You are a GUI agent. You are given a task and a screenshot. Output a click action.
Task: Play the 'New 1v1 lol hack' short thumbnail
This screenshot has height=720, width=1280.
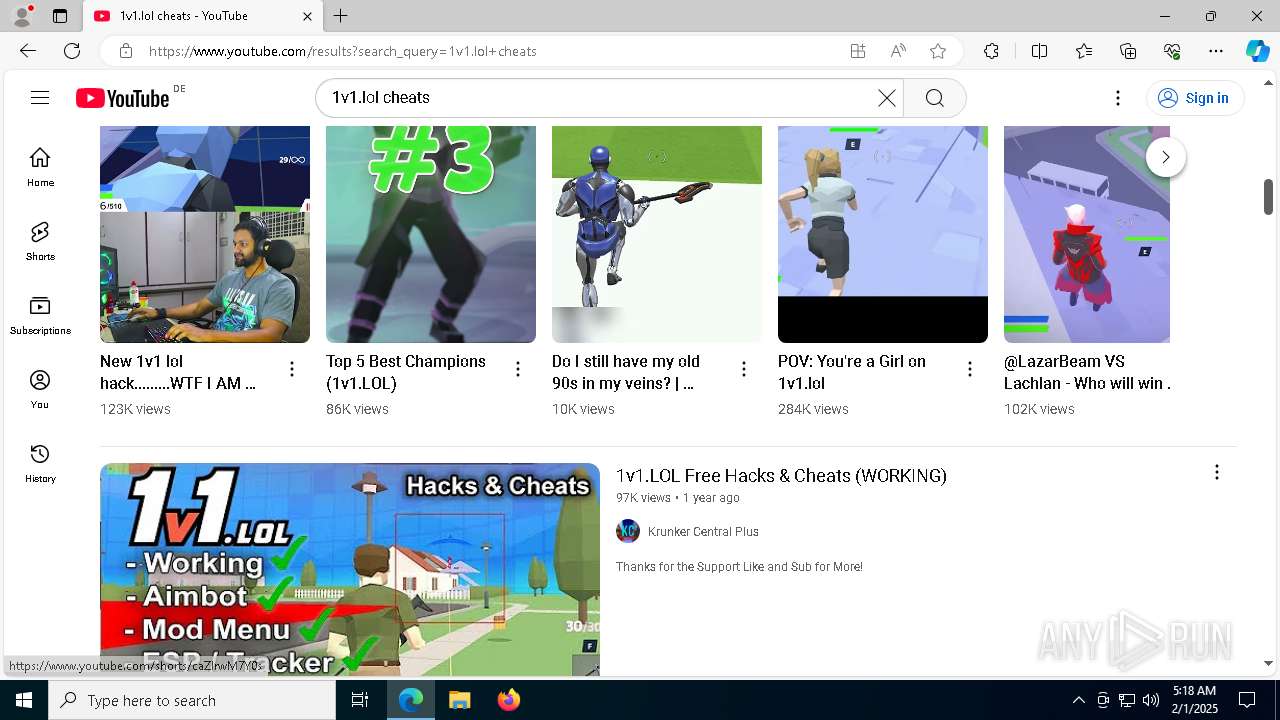pyautogui.click(x=205, y=234)
